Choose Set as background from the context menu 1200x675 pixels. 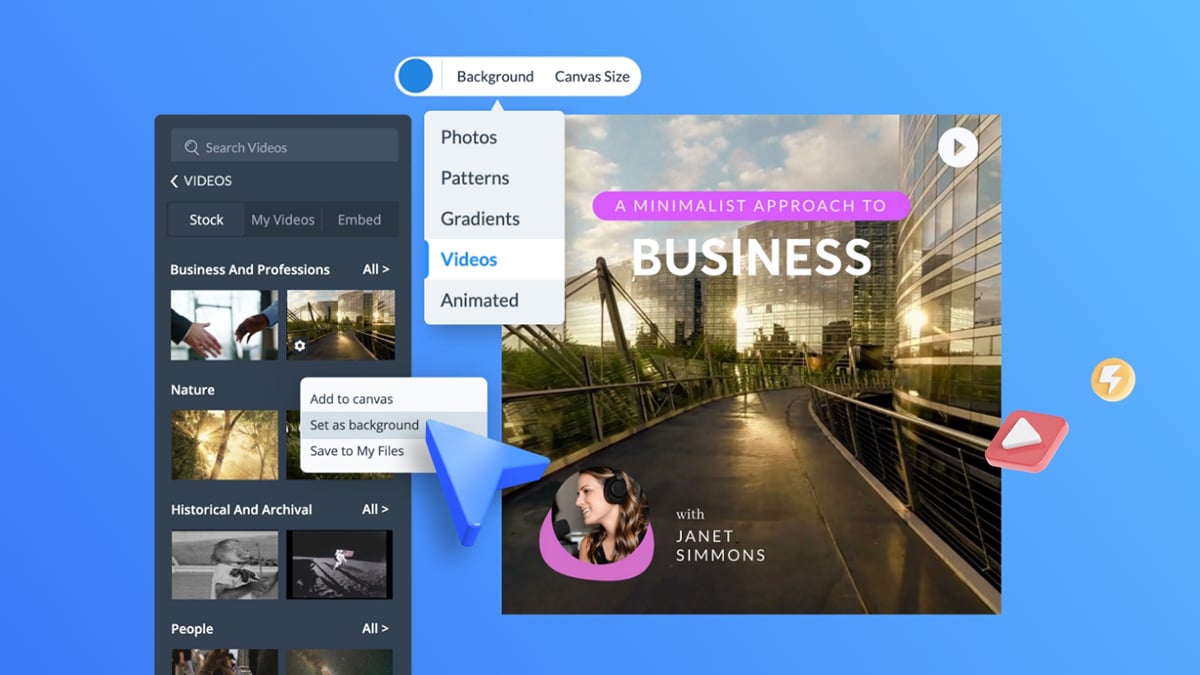364,424
